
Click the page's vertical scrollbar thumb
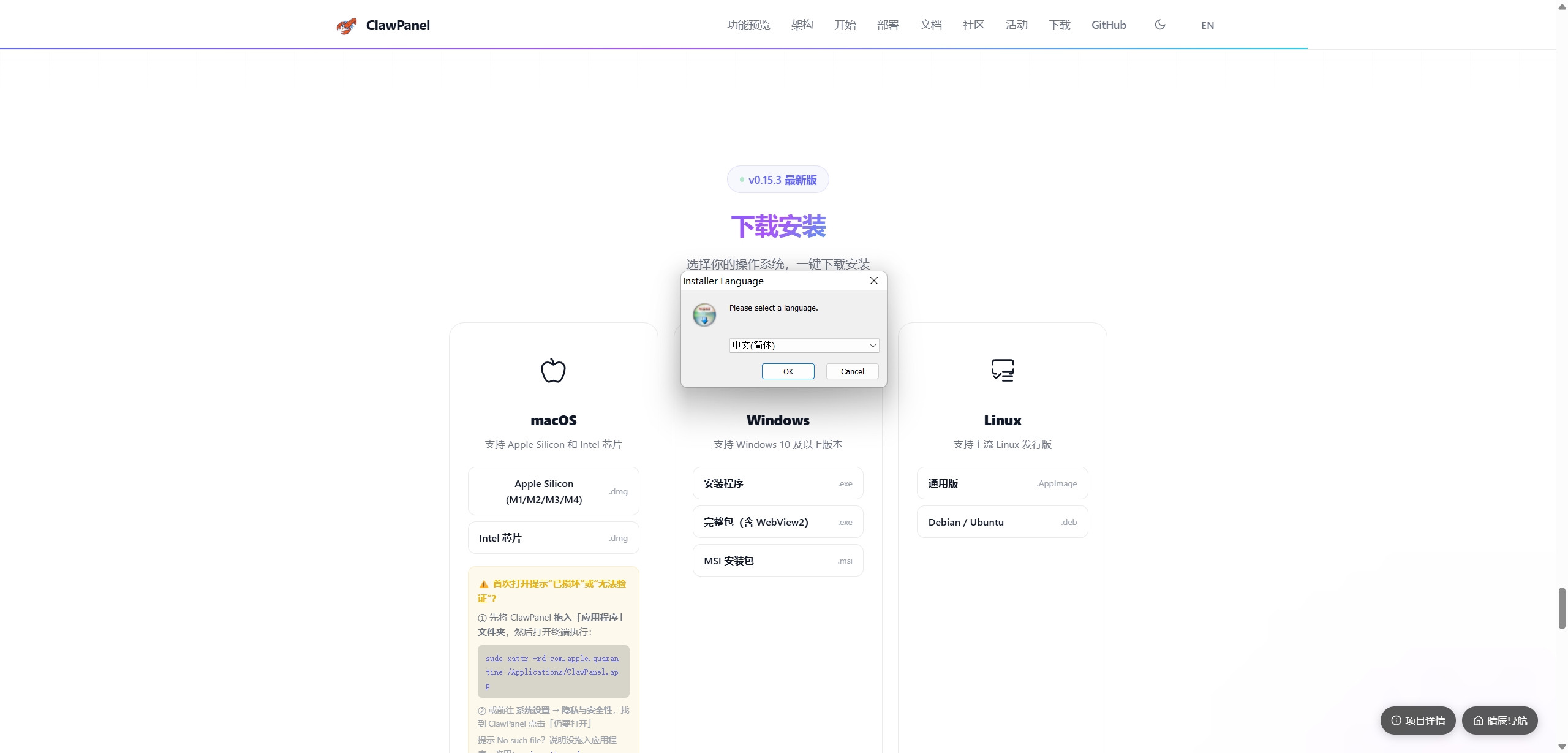coord(1562,608)
